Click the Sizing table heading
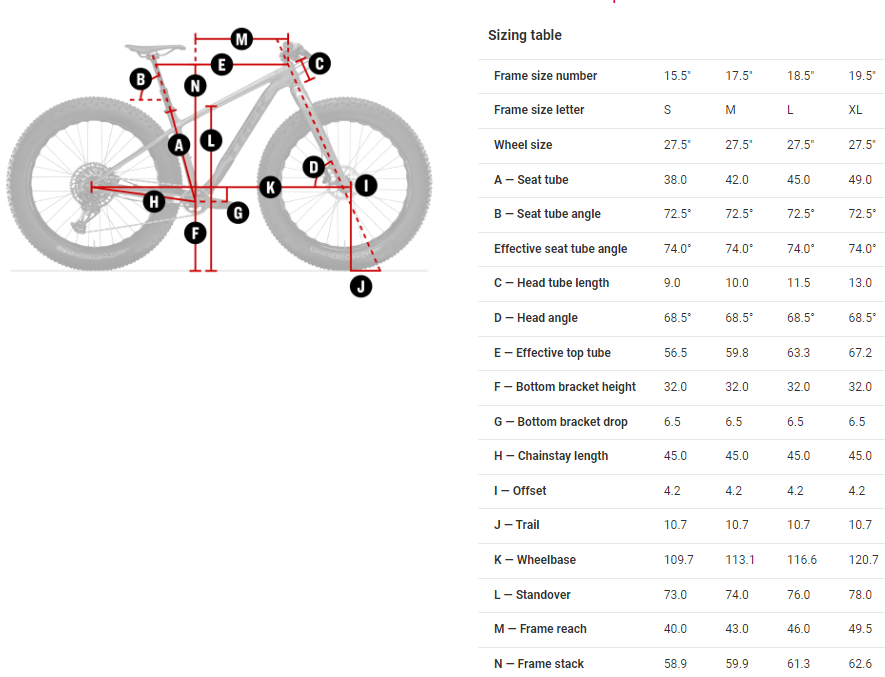This screenshot has height=677, width=885. (525, 35)
